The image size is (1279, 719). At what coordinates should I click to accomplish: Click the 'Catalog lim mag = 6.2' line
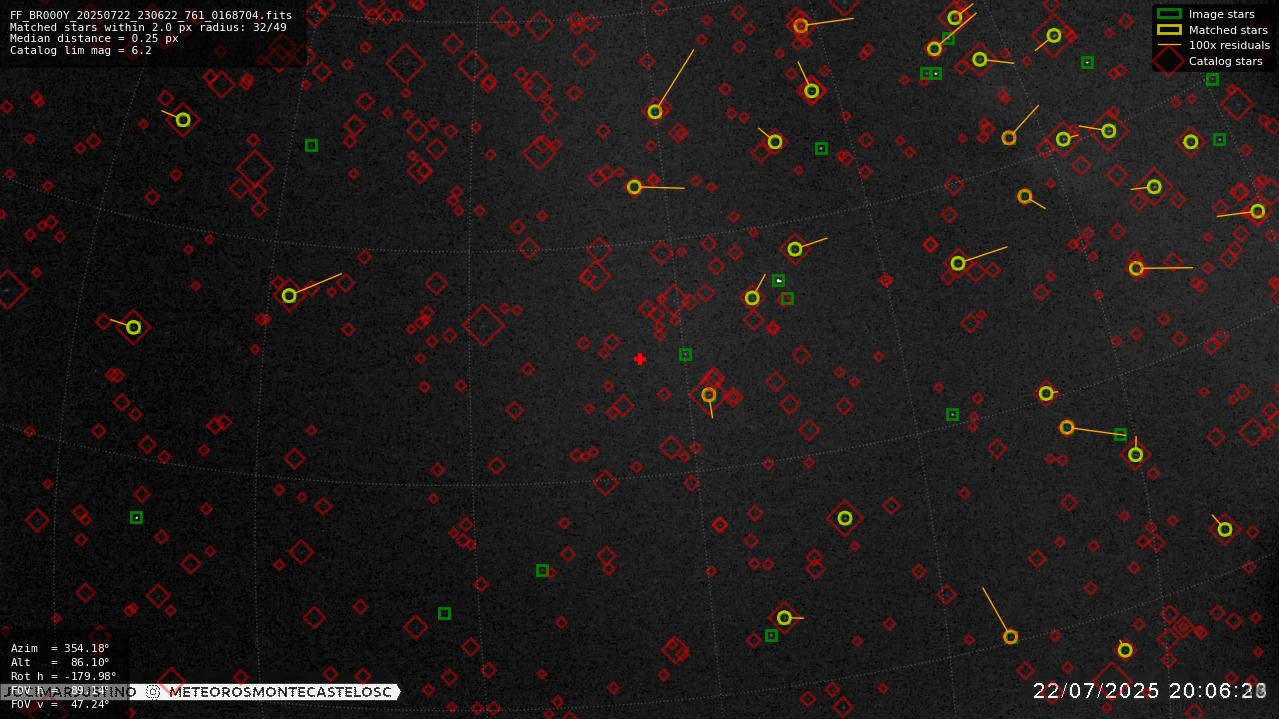(81, 50)
